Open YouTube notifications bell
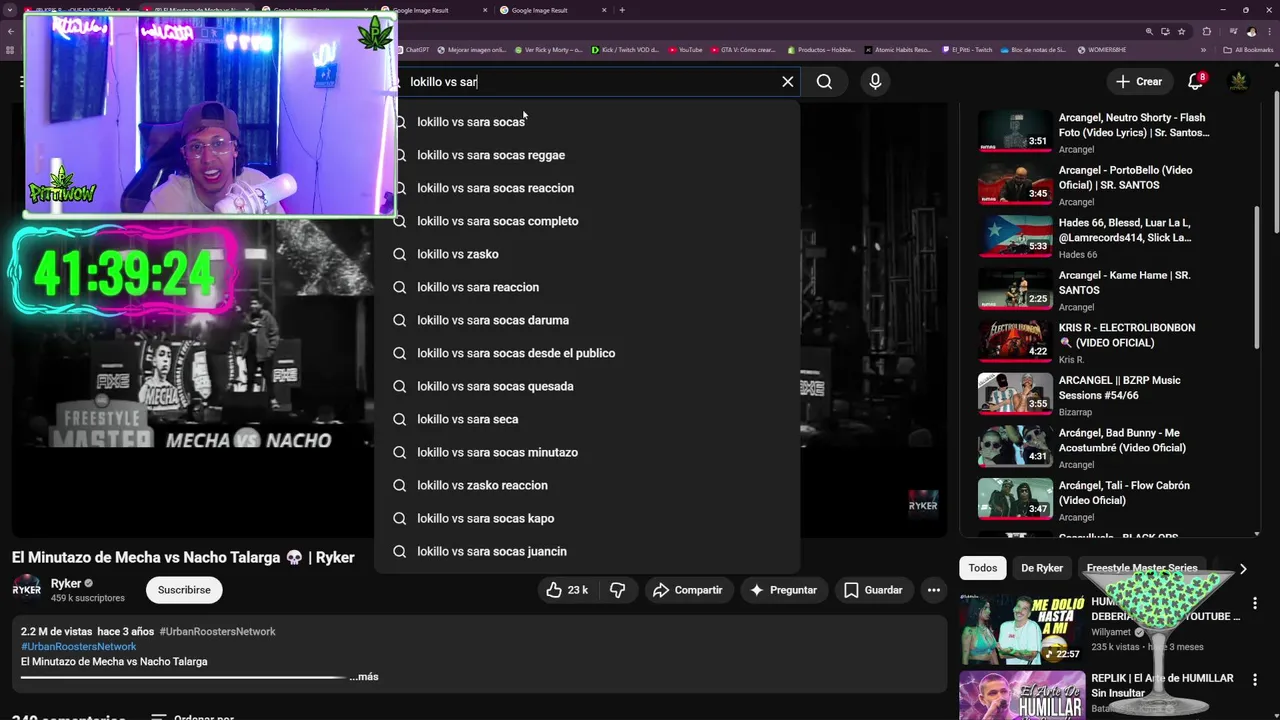Image resolution: width=1280 pixels, height=720 pixels. click(1195, 82)
